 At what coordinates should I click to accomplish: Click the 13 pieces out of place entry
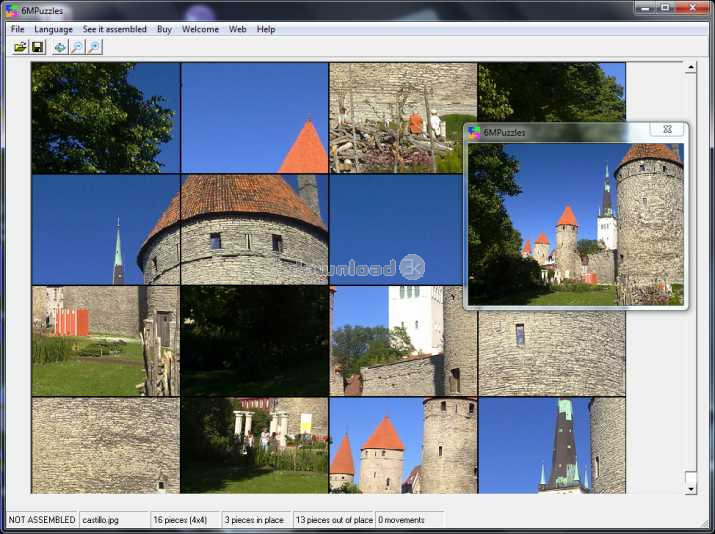point(334,520)
